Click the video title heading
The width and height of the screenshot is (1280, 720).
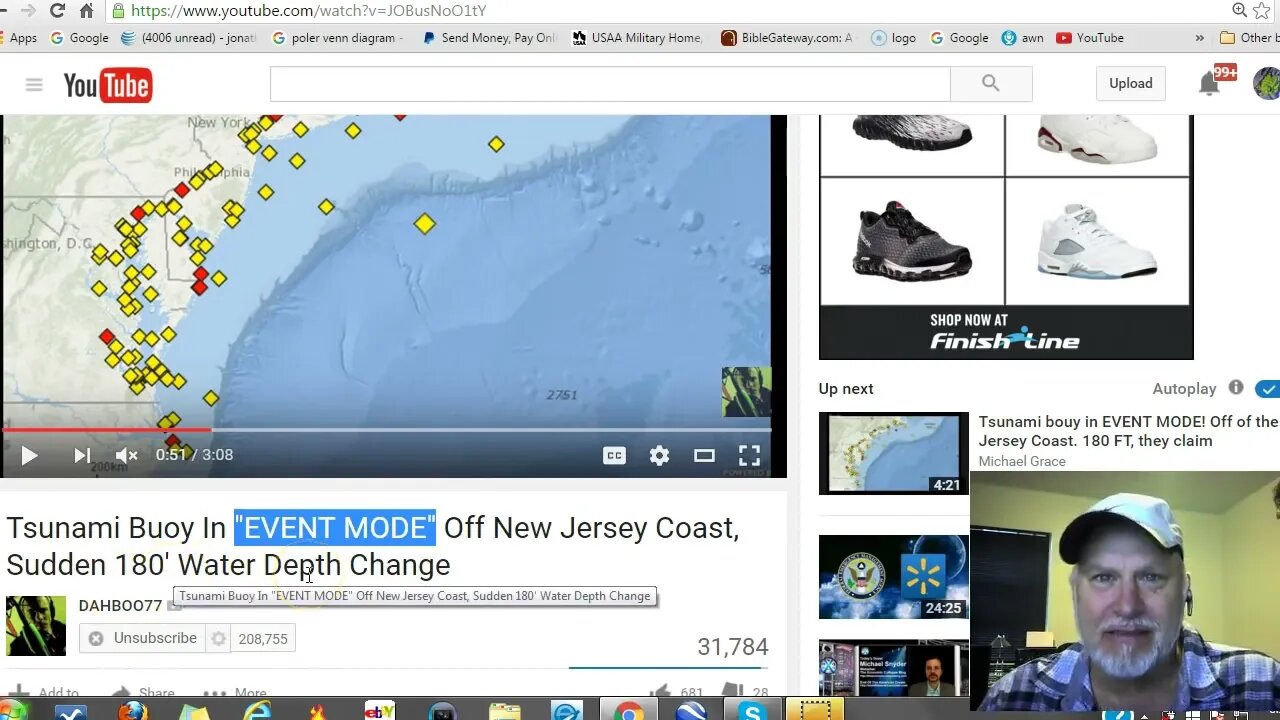tap(373, 546)
